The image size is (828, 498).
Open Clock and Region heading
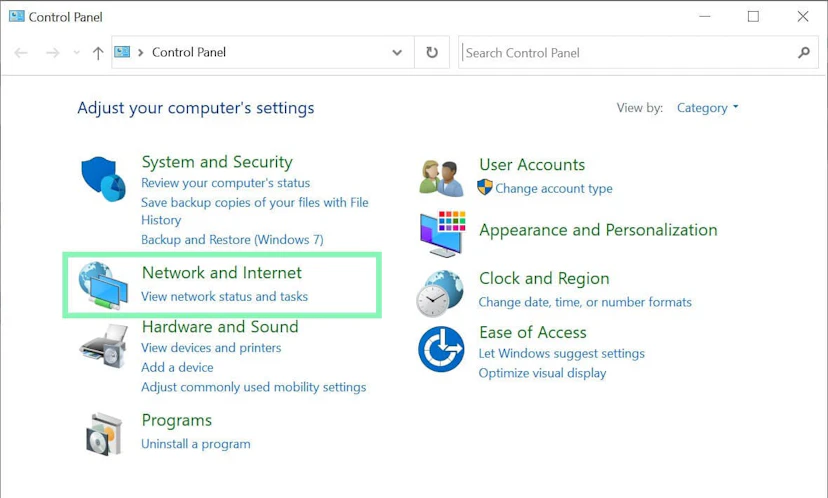point(544,278)
